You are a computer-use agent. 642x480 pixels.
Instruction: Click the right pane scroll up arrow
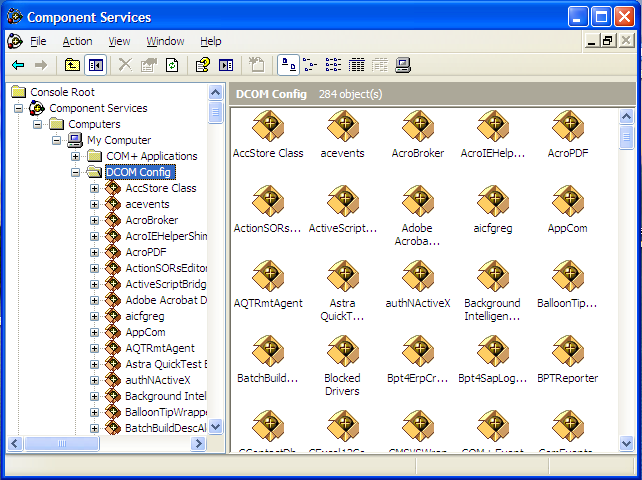(x=626, y=117)
